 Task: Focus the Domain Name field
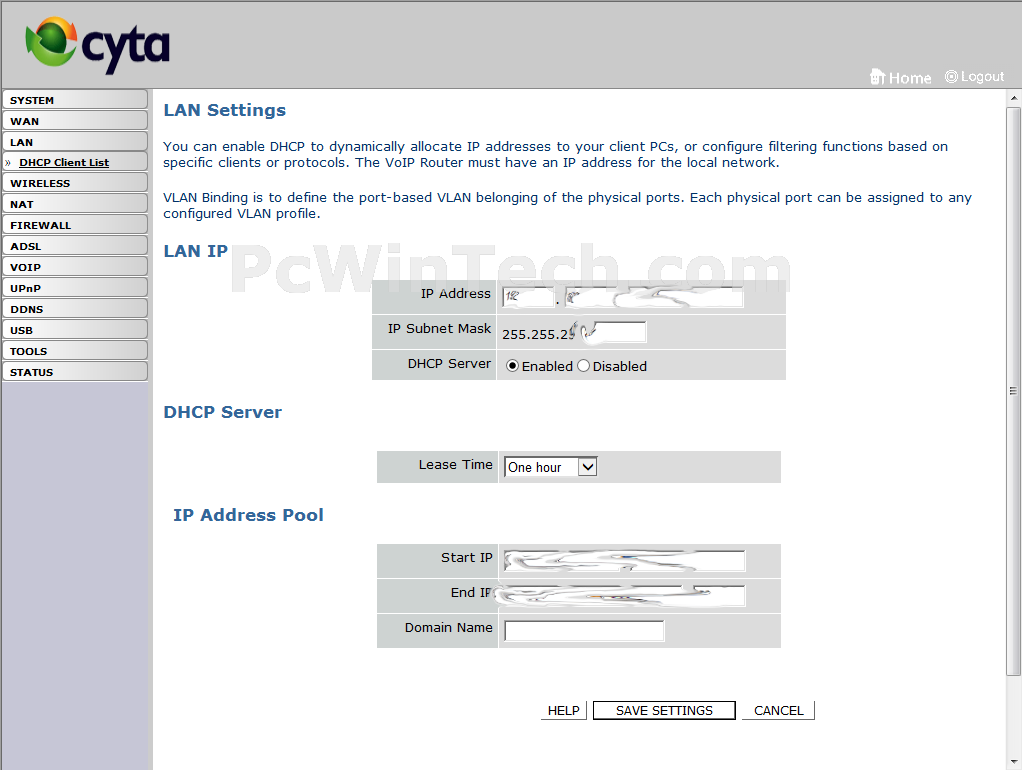tap(584, 630)
